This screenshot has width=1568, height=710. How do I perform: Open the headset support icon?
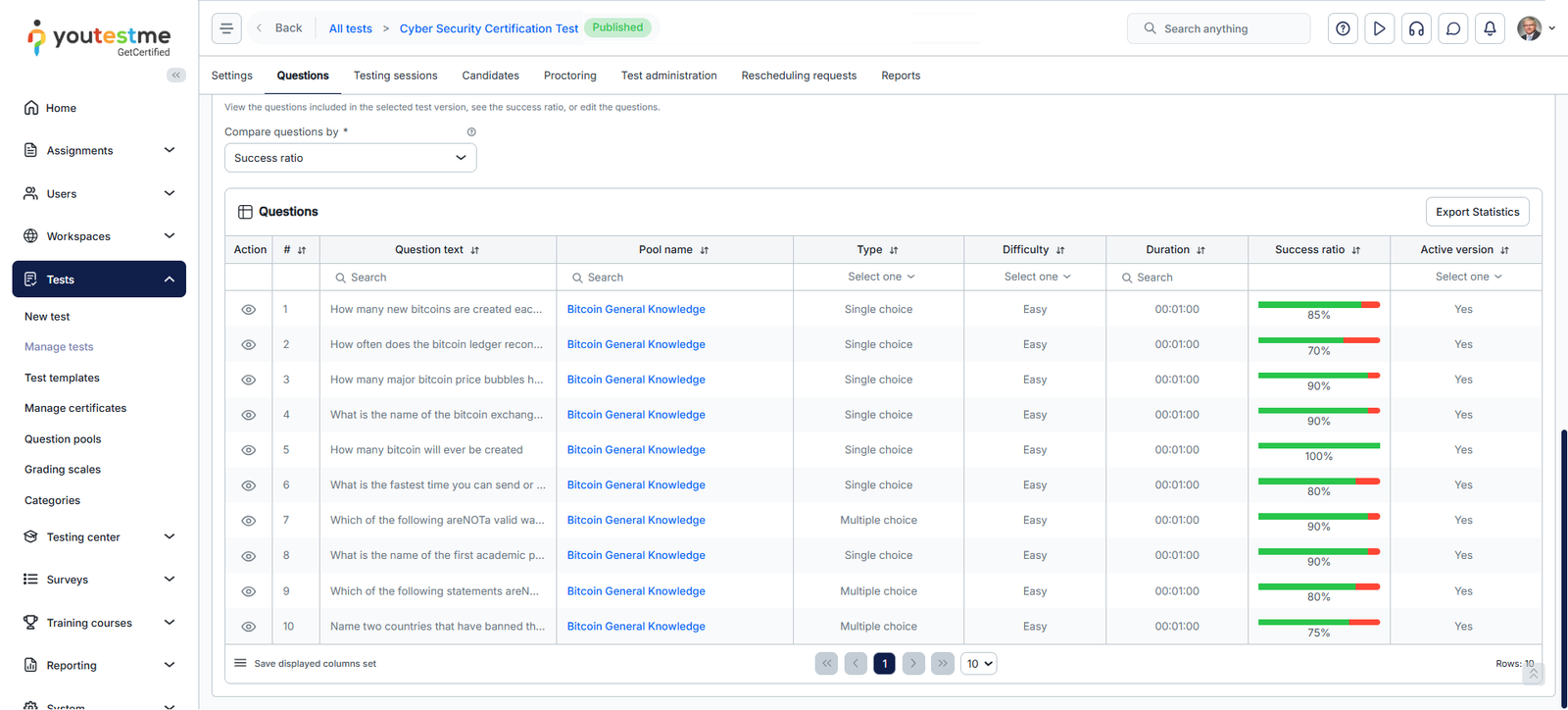1416,28
